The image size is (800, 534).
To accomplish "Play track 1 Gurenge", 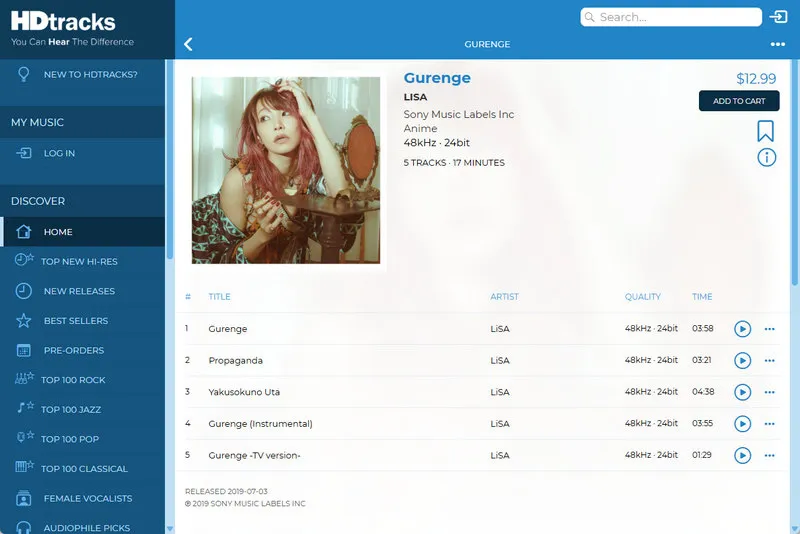I will tap(742, 329).
